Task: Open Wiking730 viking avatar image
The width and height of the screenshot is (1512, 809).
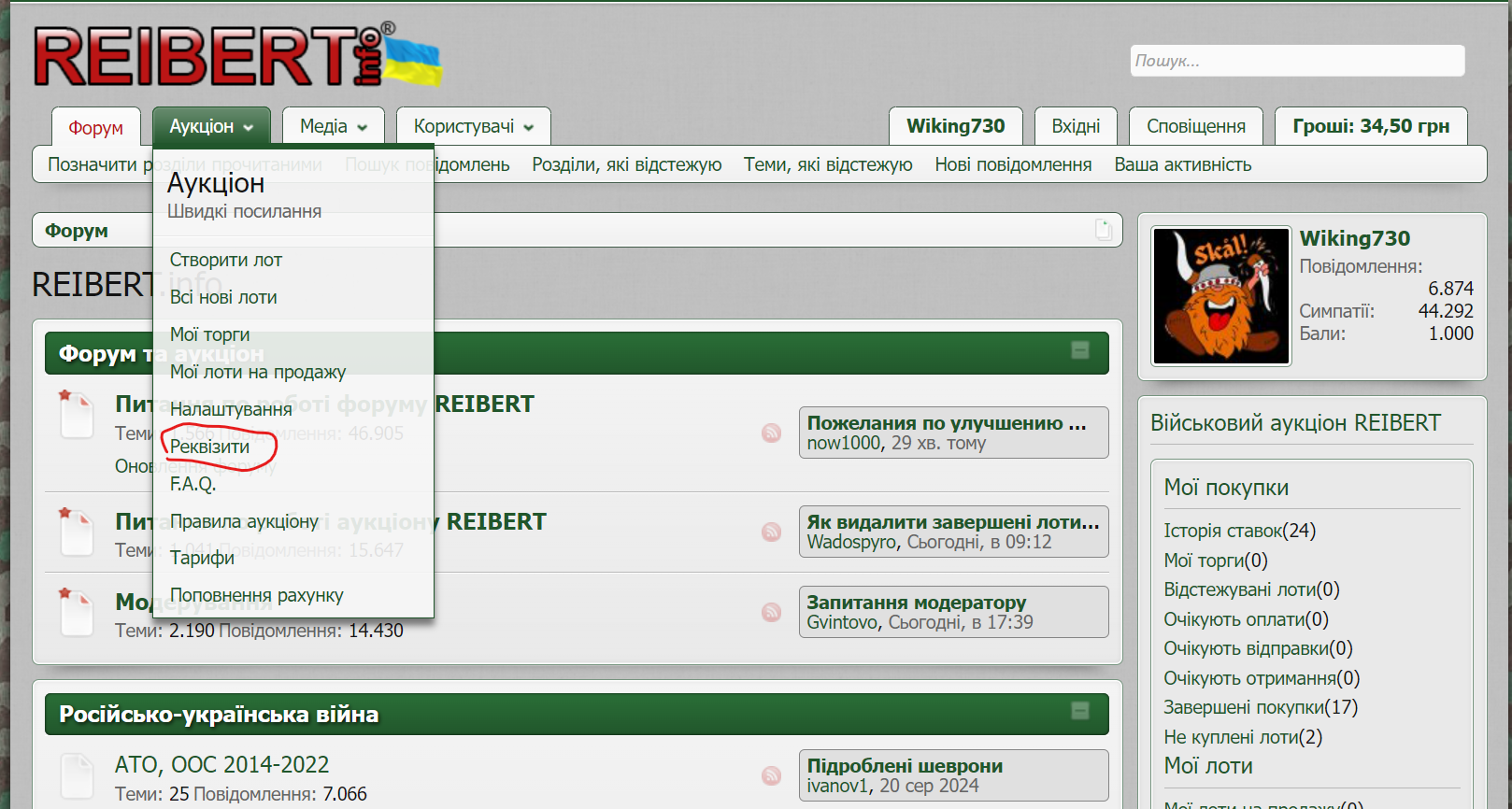Action: pyautogui.click(x=1220, y=295)
